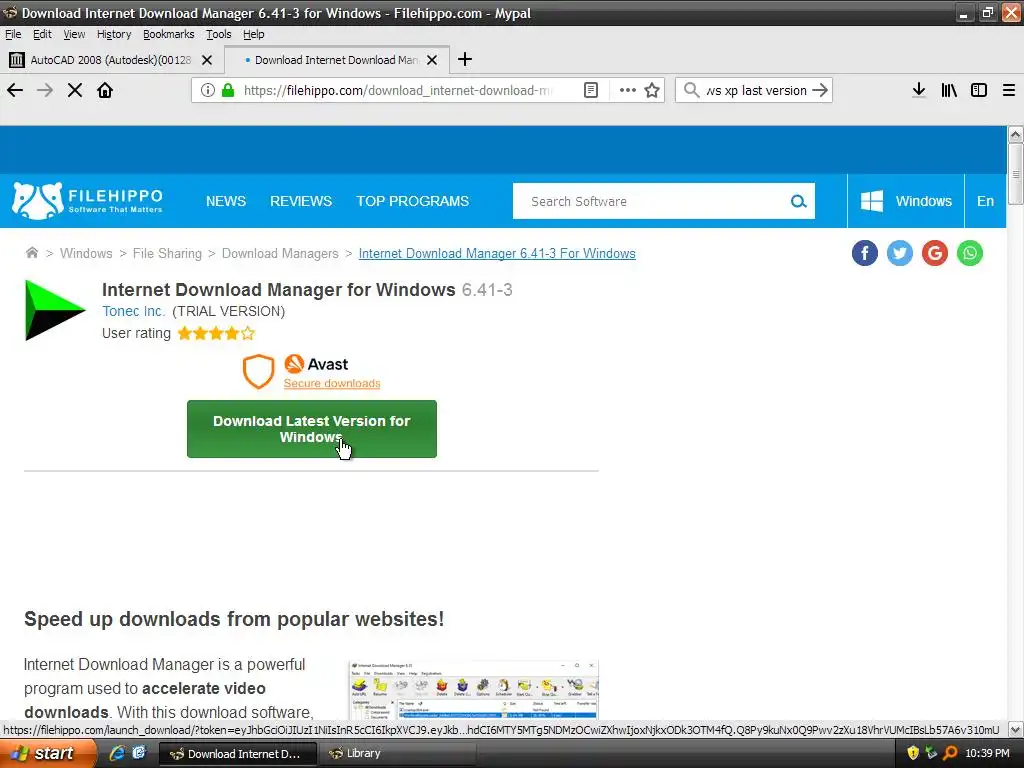
Task: Click the tray security shield icon
Action: (x=913, y=753)
